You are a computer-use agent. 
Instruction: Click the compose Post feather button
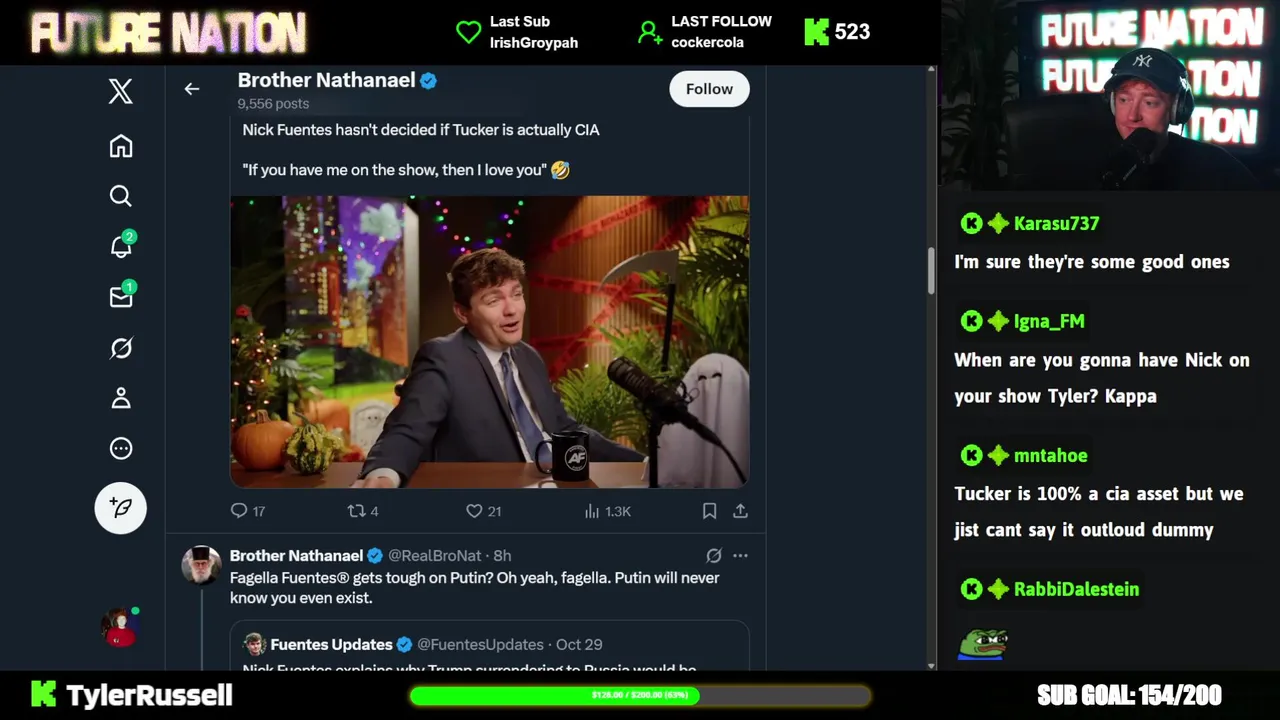coord(121,508)
